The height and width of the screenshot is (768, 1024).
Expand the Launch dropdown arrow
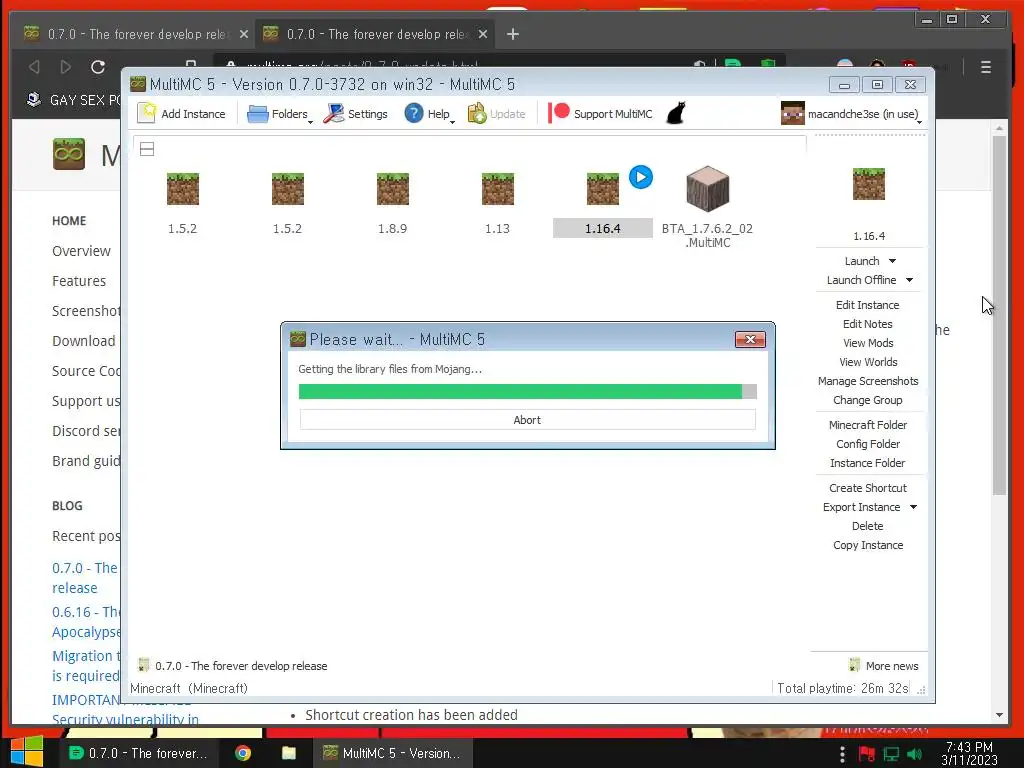point(892,261)
